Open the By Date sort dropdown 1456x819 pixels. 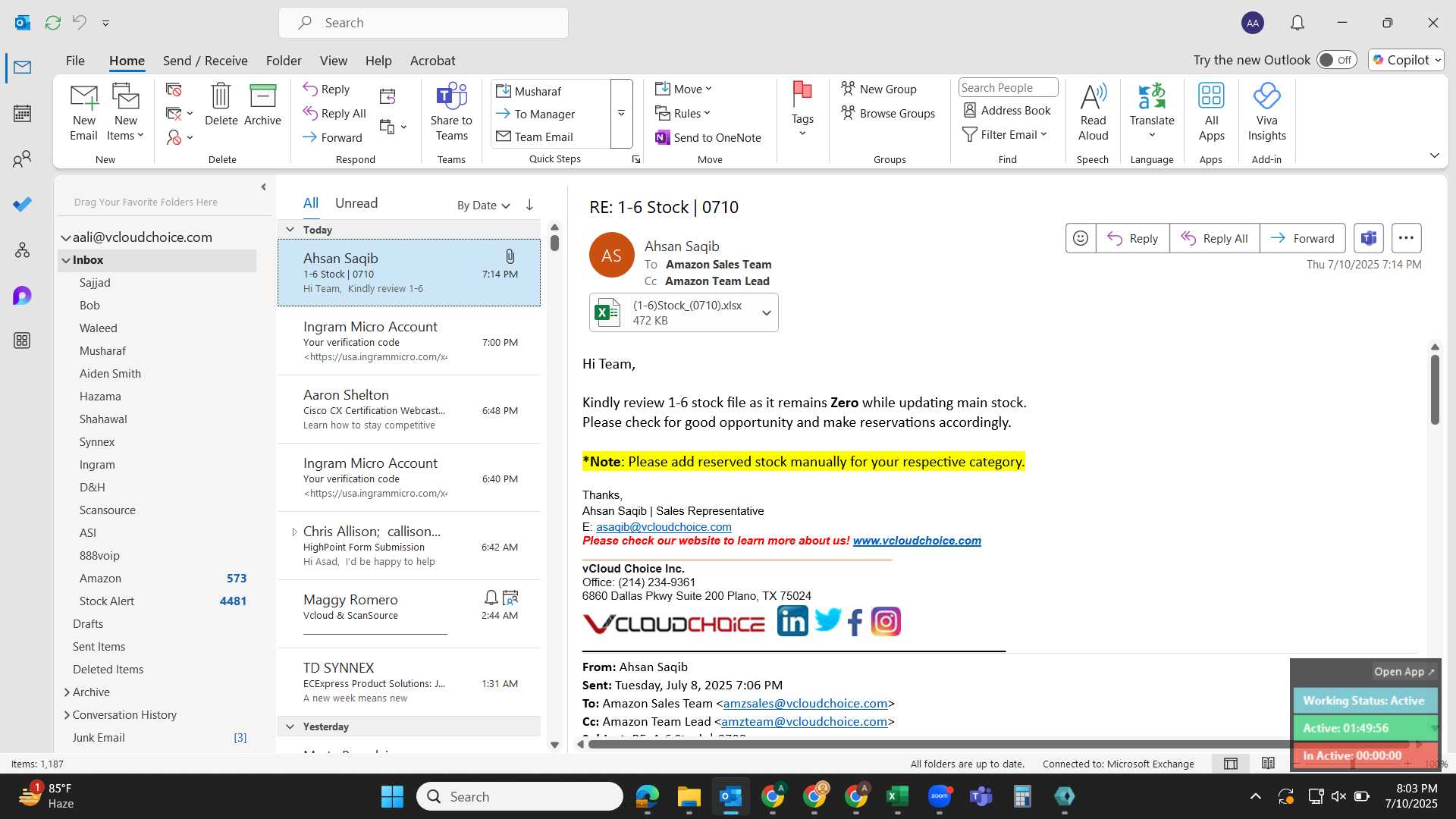click(483, 206)
